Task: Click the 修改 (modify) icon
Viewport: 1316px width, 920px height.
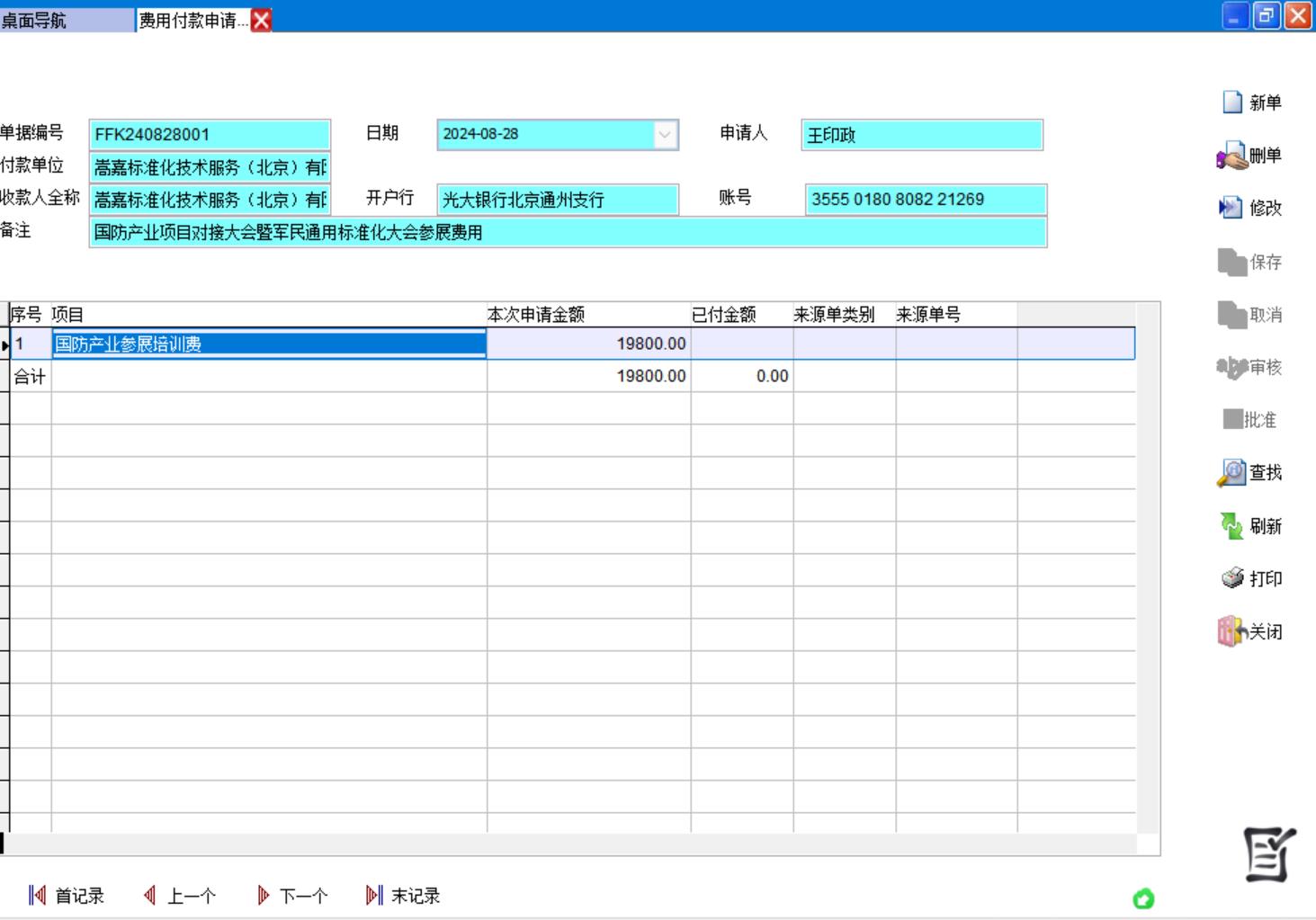Action: click(x=1230, y=209)
